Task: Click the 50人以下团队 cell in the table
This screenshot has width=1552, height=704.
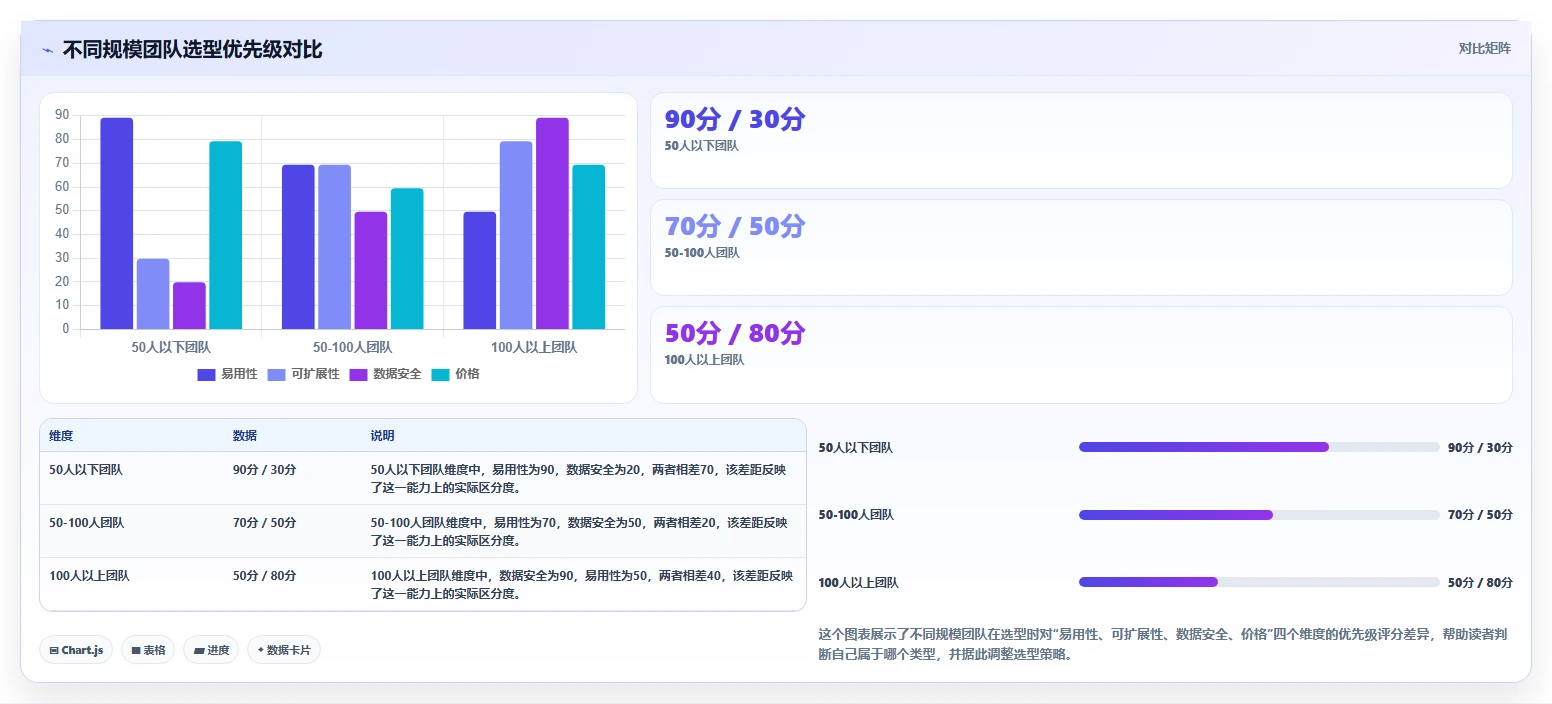Action: tap(86, 469)
